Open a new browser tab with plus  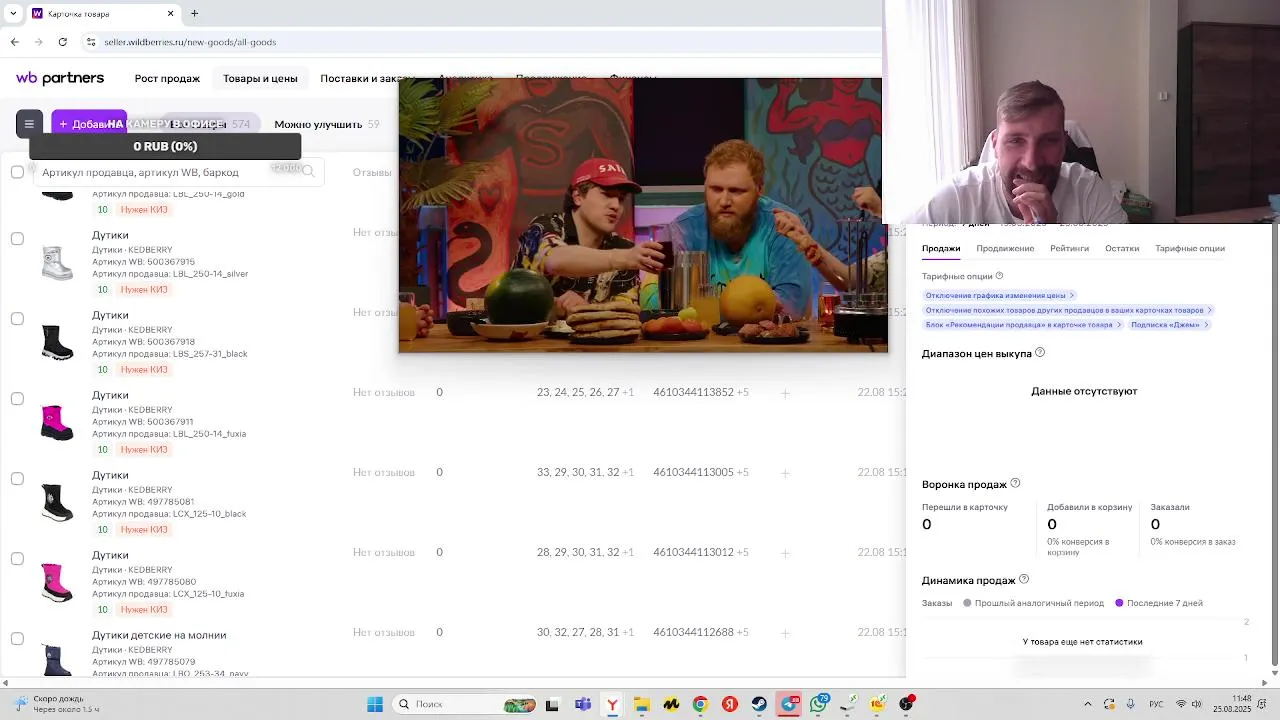[194, 14]
